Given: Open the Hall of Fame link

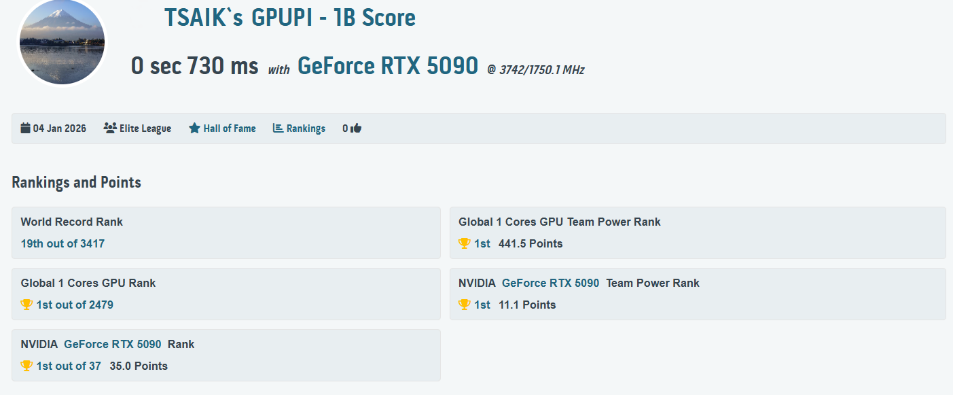Looking at the screenshot, I should pos(229,128).
